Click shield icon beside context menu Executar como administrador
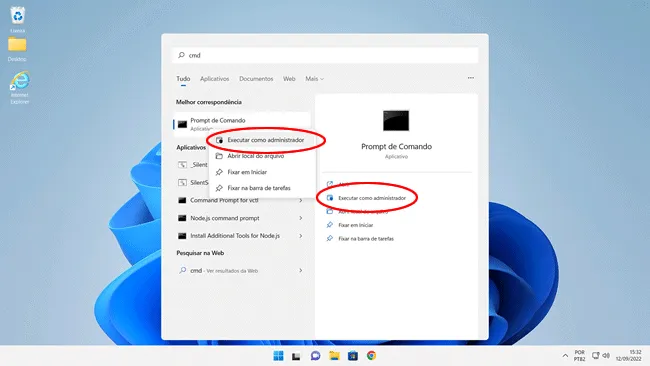 coord(219,140)
